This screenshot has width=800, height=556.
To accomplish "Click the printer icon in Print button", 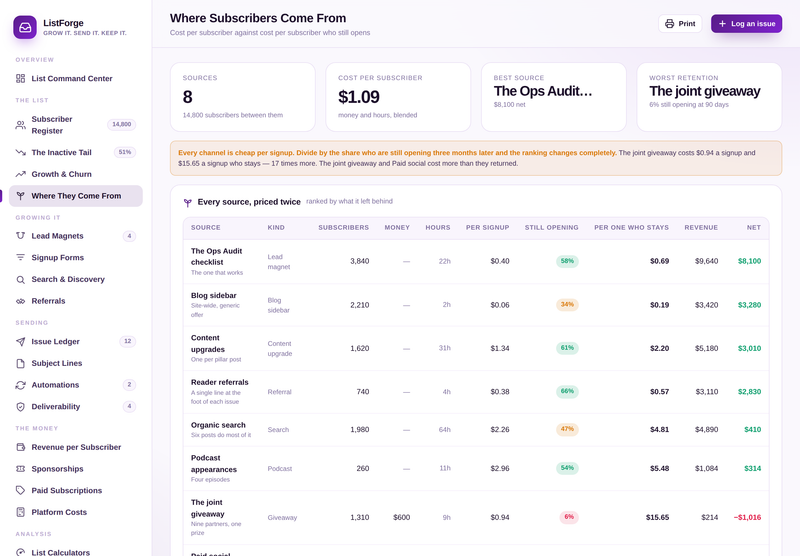I will pyautogui.click(x=669, y=23).
